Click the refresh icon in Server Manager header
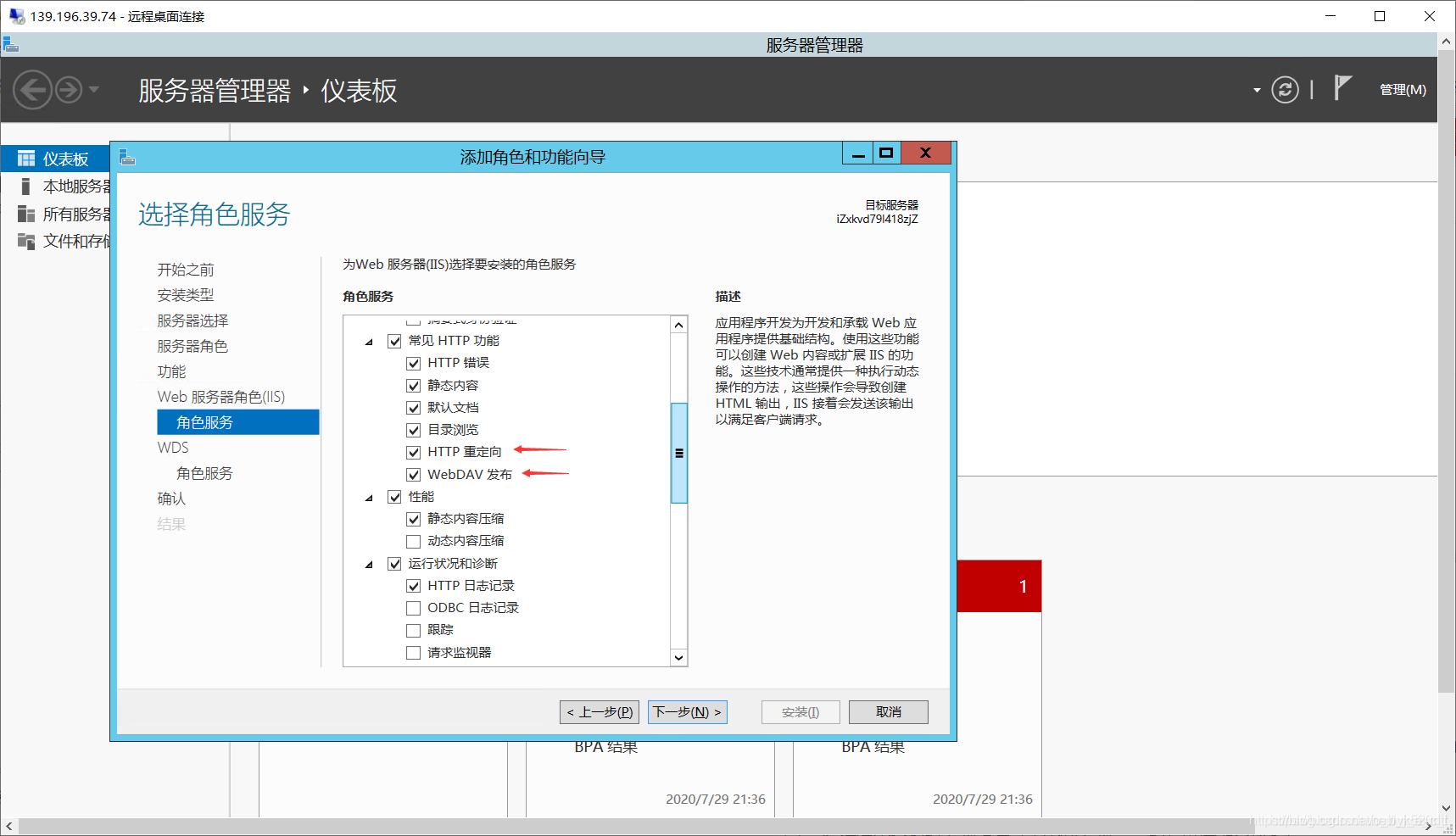Viewport: 1456px width, 836px height. 1285,89
